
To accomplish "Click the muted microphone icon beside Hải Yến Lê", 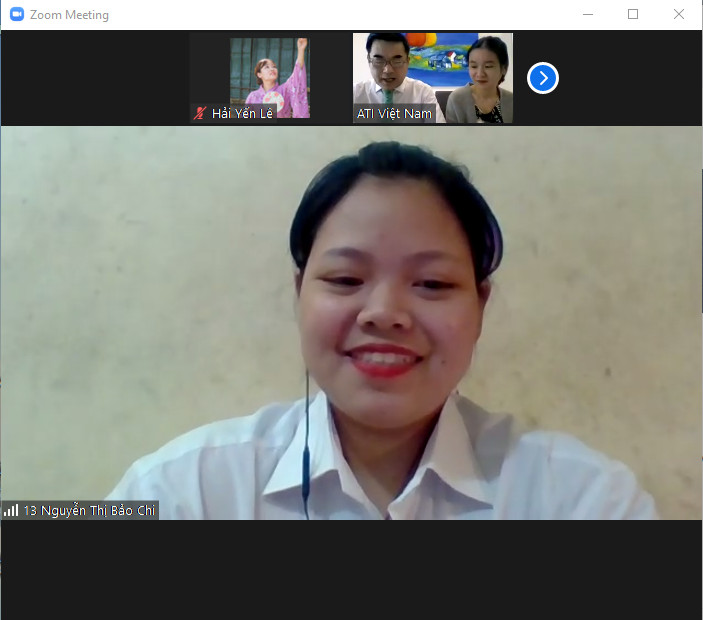I will pyautogui.click(x=200, y=113).
